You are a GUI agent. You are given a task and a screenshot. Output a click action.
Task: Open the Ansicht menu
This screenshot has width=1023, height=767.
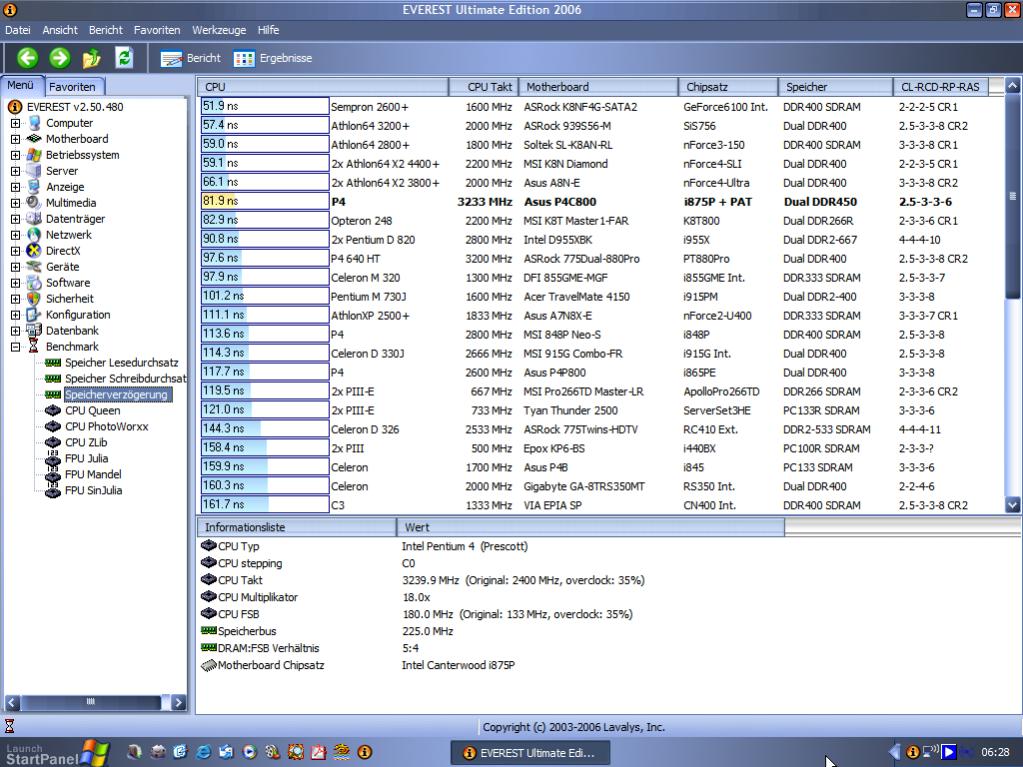(x=60, y=31)
